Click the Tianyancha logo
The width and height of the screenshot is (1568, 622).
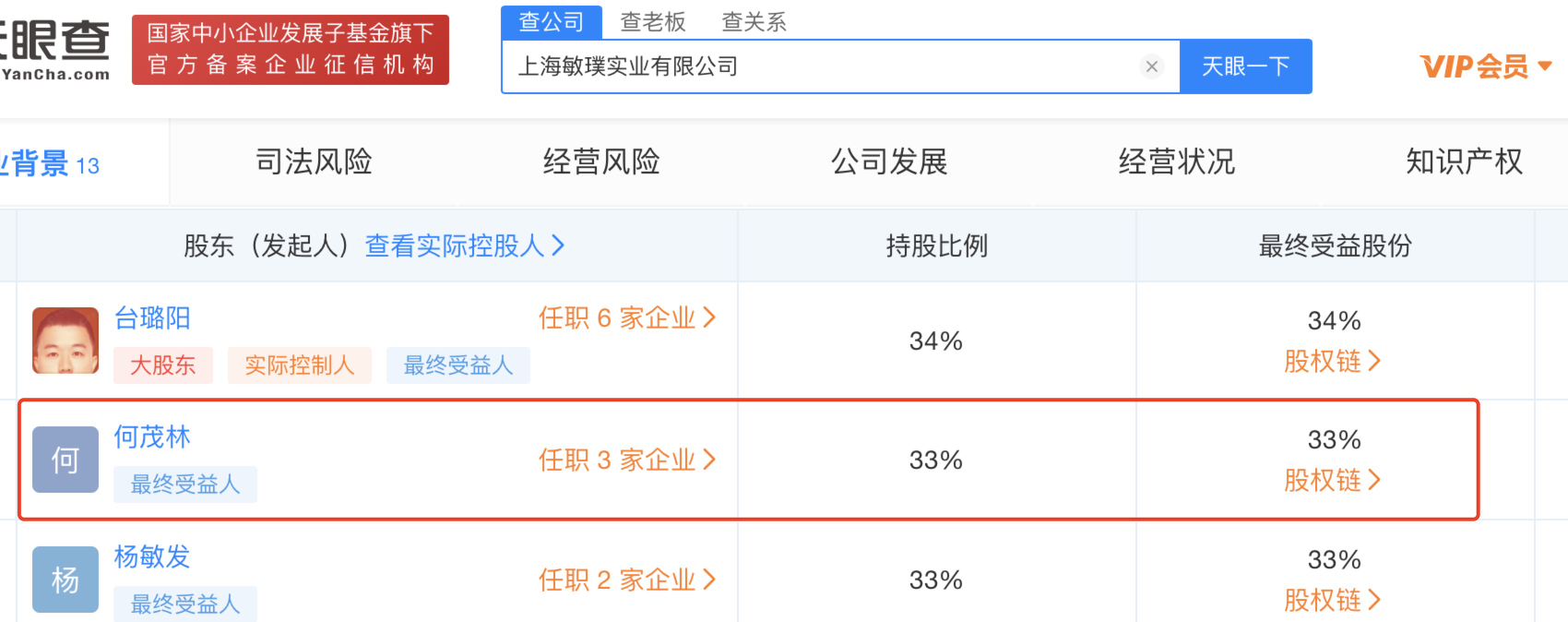tap(55, 50)
